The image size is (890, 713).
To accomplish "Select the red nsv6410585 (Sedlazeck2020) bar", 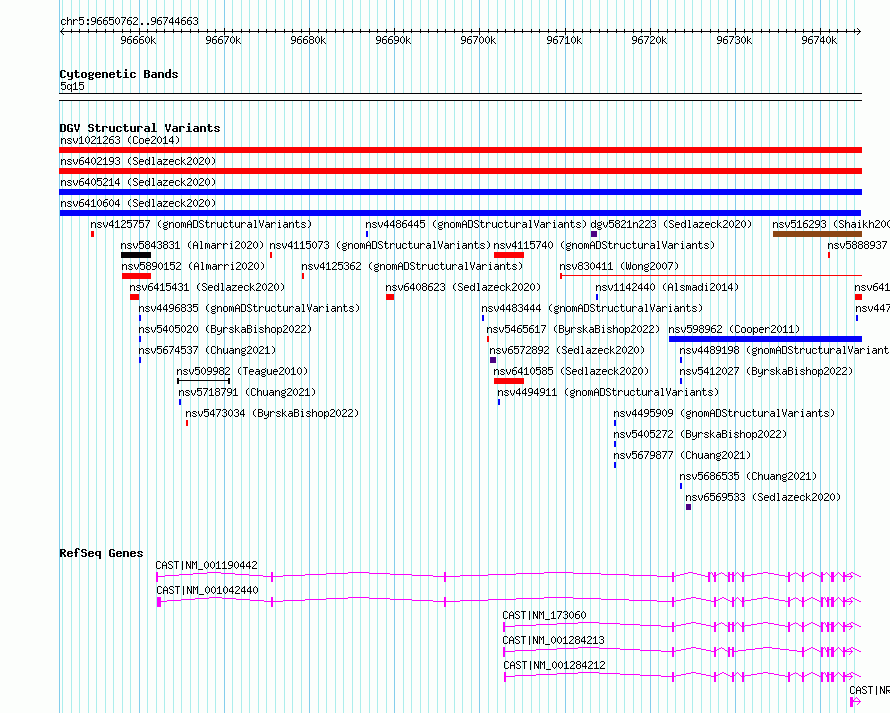I will [509, 381].
